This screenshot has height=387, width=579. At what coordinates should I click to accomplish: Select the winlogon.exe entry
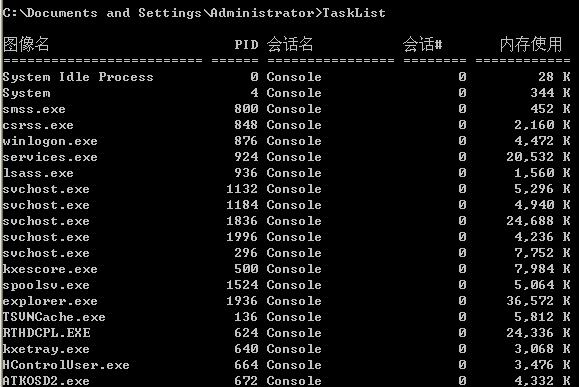click(50, 141)
